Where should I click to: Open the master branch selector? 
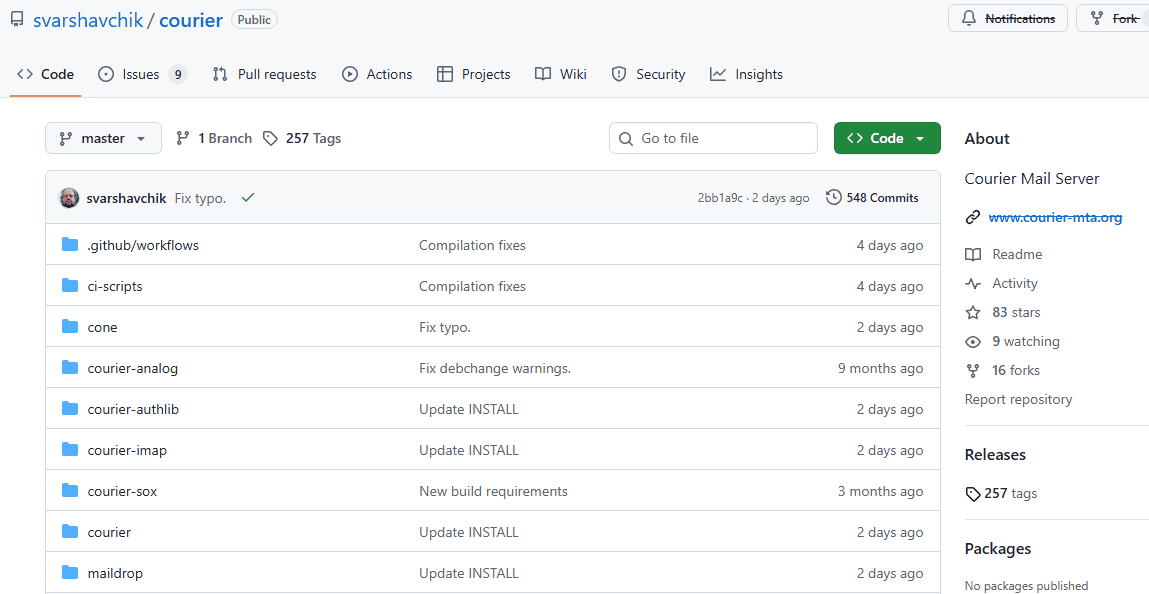click(103, 138)
